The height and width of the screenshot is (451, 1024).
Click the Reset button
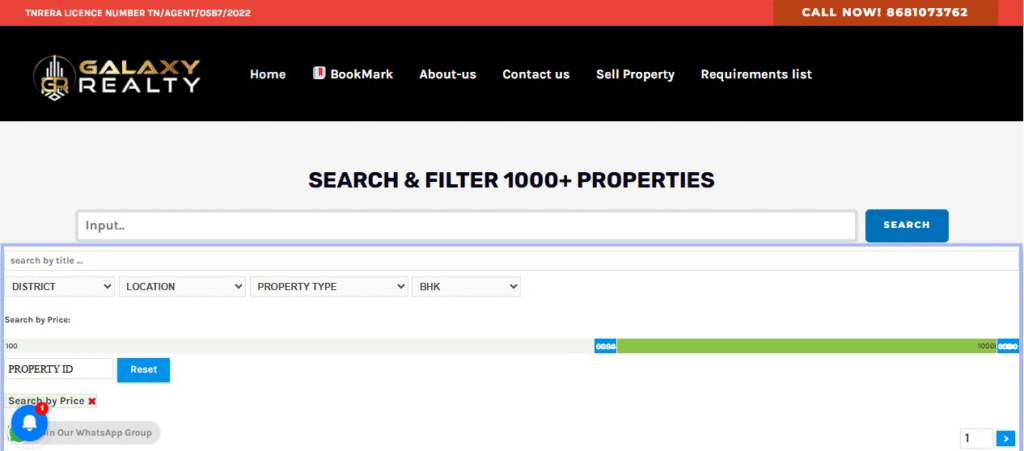pos(144,369)
